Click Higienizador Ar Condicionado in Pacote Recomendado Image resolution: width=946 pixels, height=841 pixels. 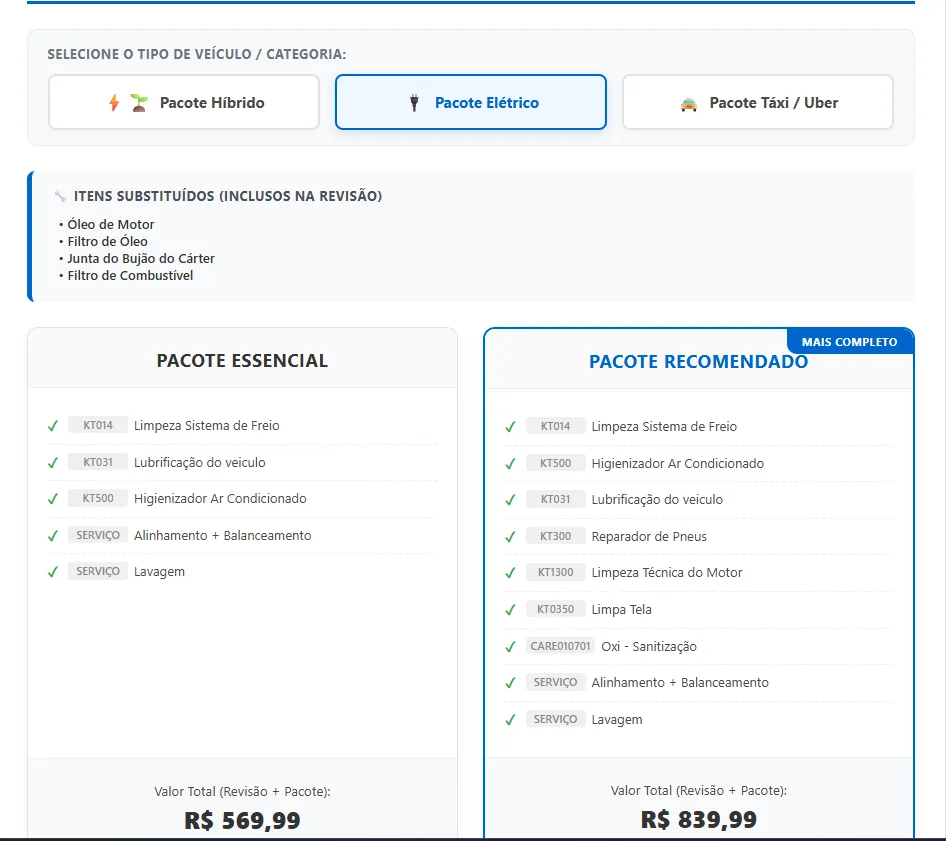point(678,463)
